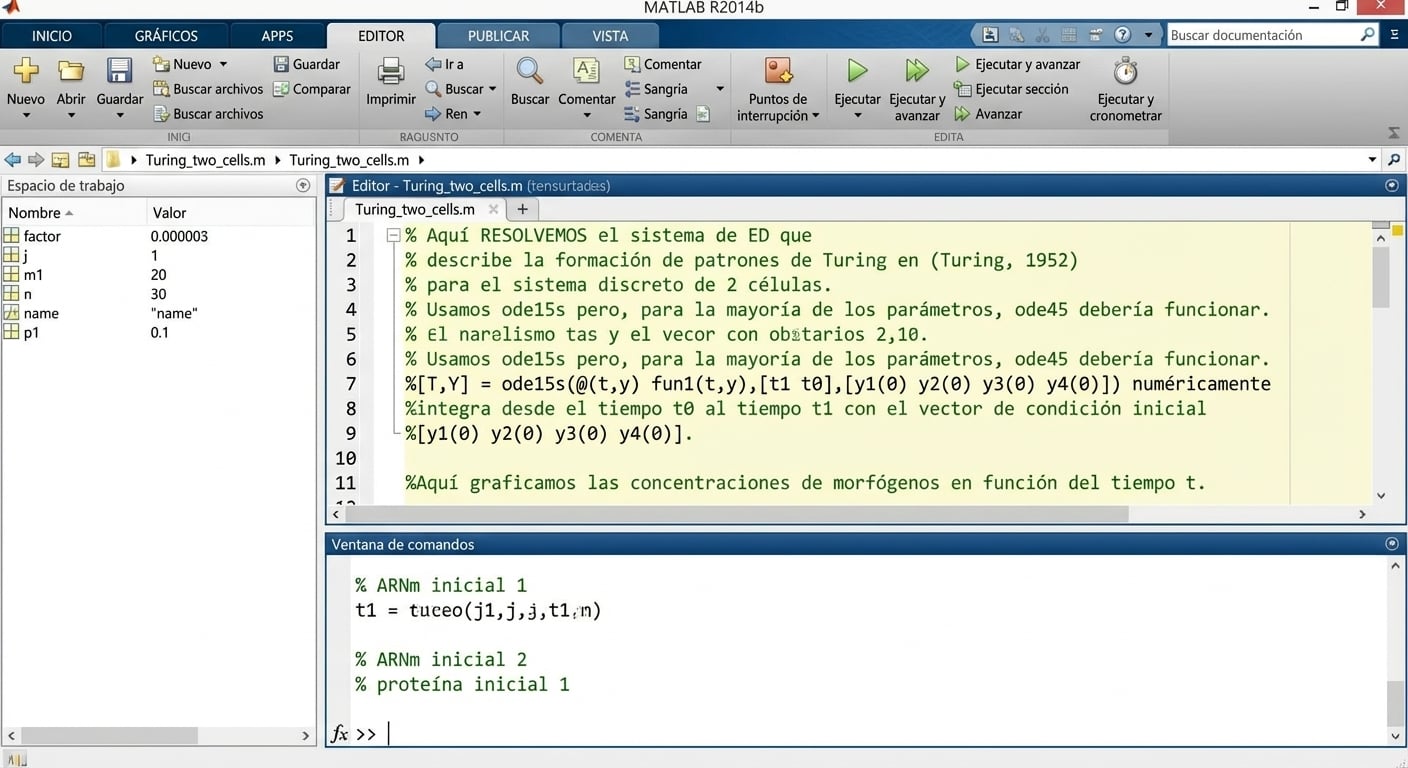Click the line '% Aquí RESOLVEMOS el sistema'
This screenshot has height=768, width=1408.
tap(608, 236)
